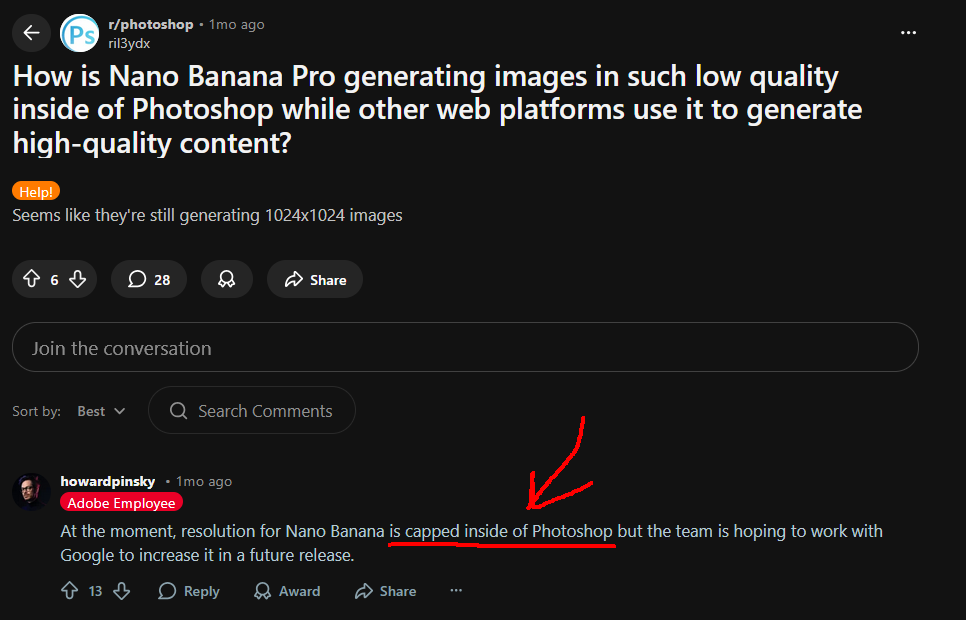Upvote the post

click(x=33, y=279)
